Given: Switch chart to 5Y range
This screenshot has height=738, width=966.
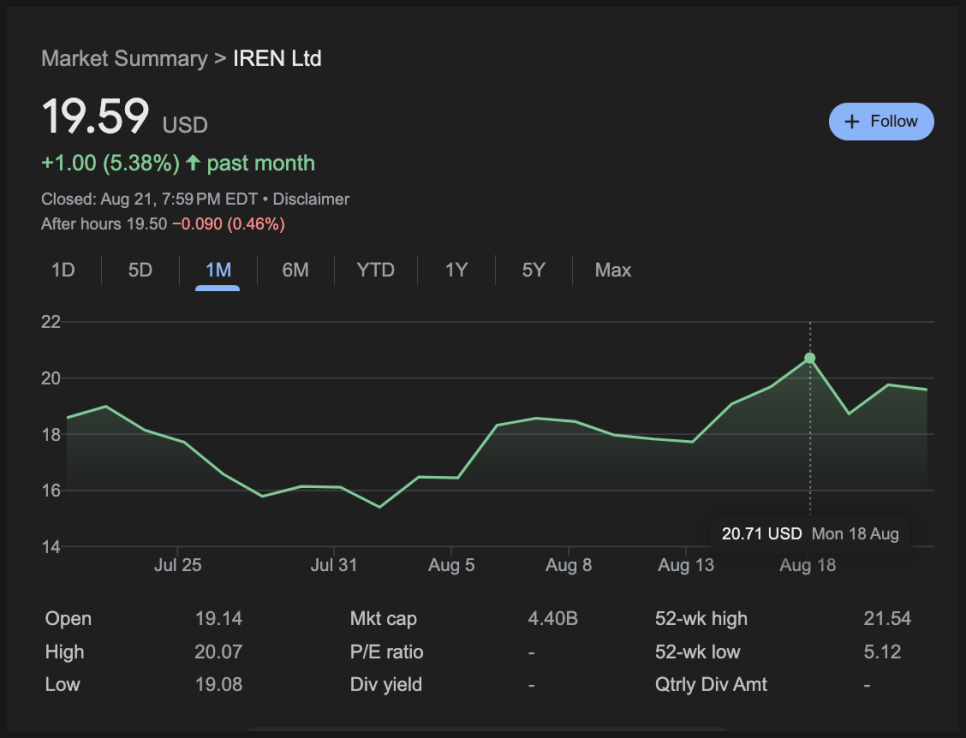Looking at the screenshot, I should click(x=534, y=270).
